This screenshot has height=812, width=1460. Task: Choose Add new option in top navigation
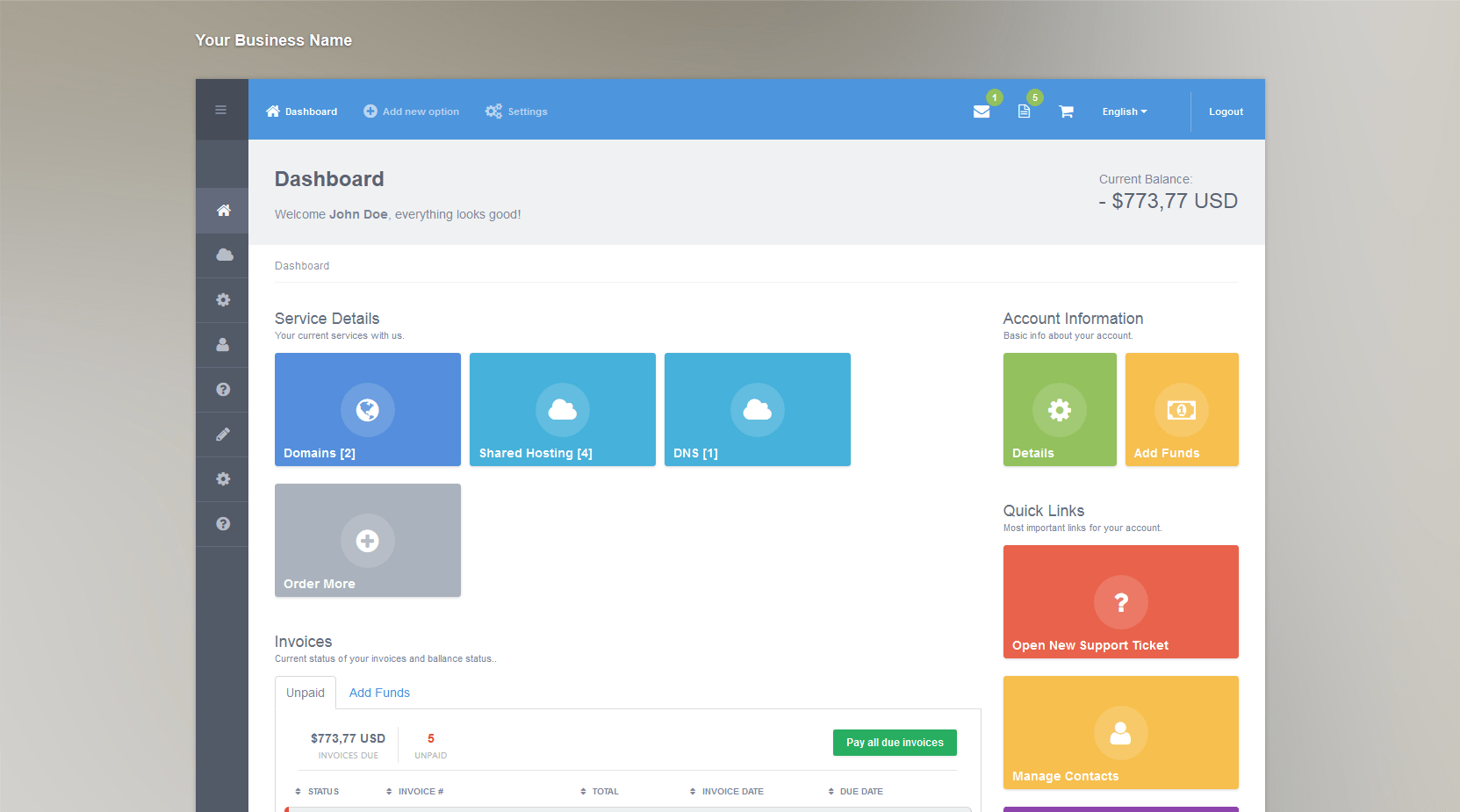click(411, 111)
